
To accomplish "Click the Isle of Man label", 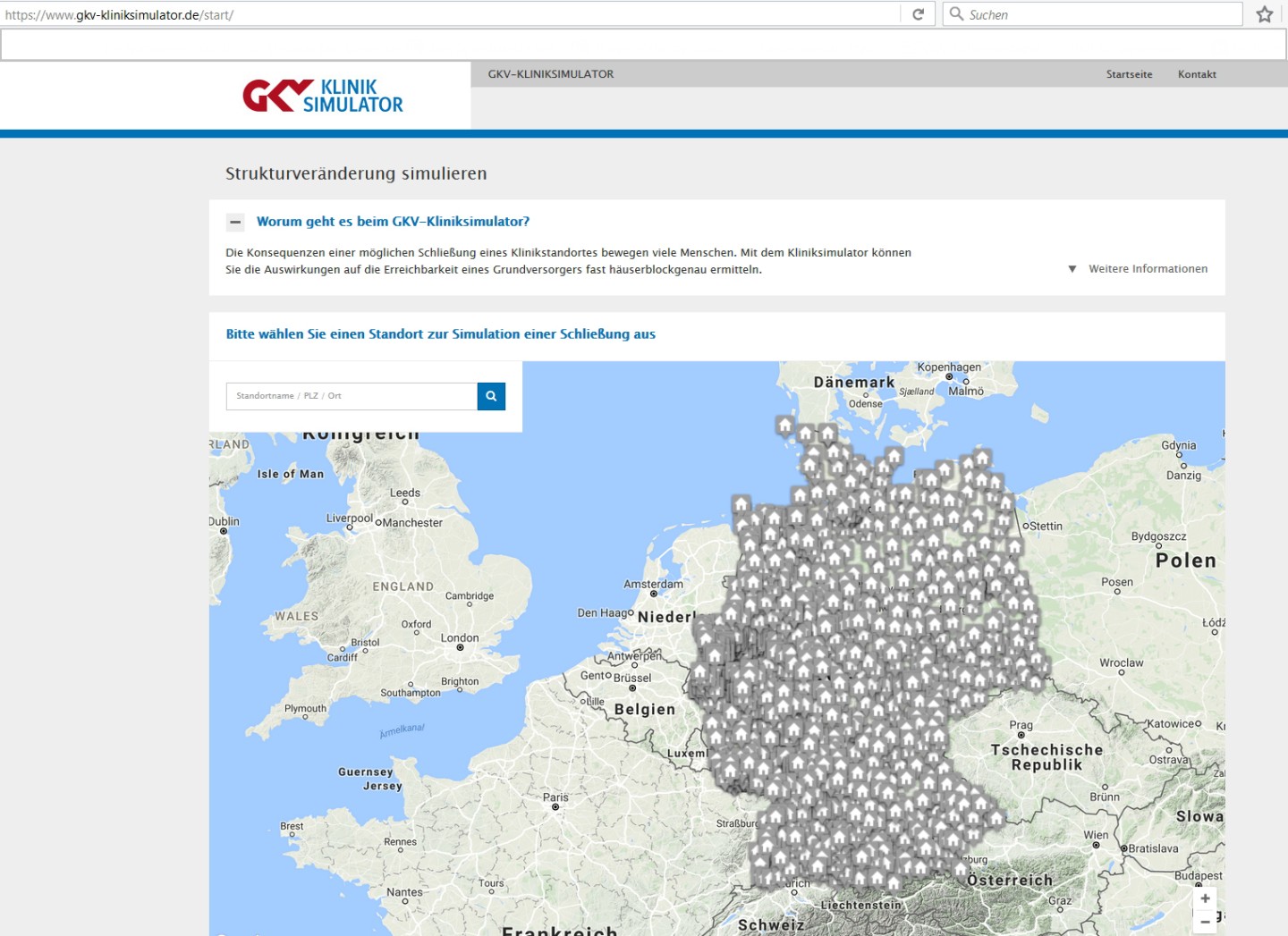I will [x=291, y=474].
